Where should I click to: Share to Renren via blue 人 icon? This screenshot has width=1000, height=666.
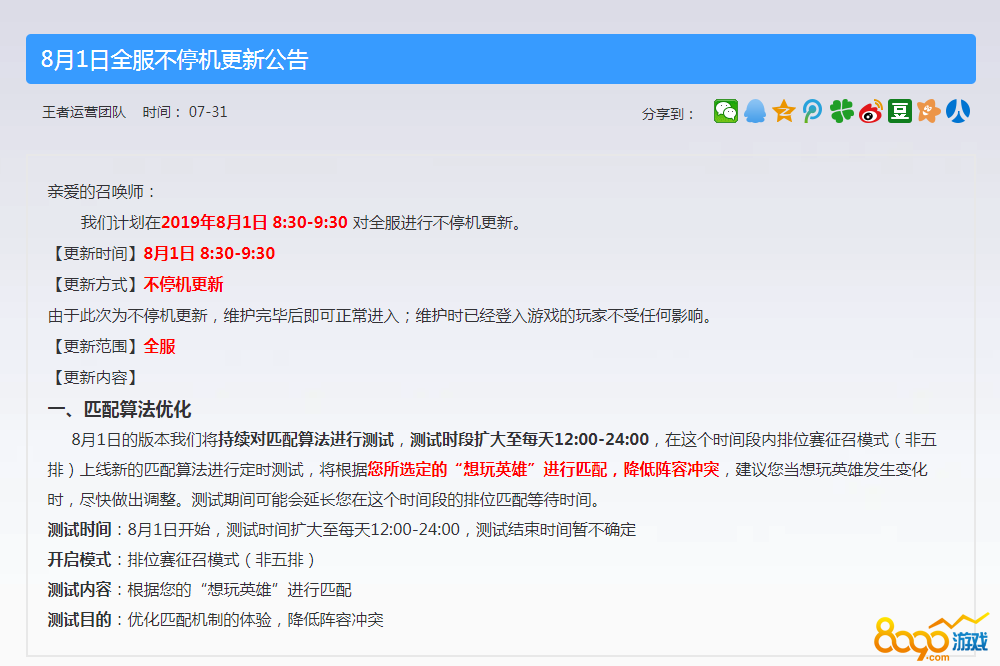click(x=958, y=111)
